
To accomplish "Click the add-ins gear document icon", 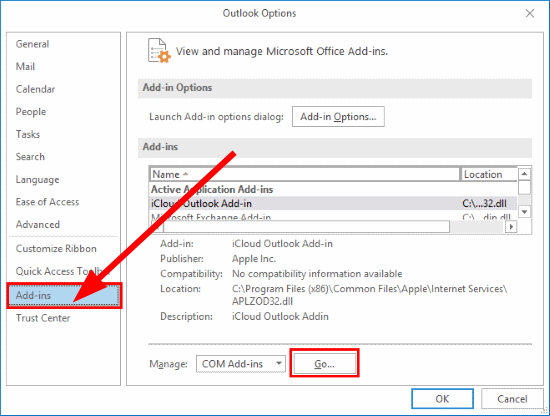I will 159,51.
